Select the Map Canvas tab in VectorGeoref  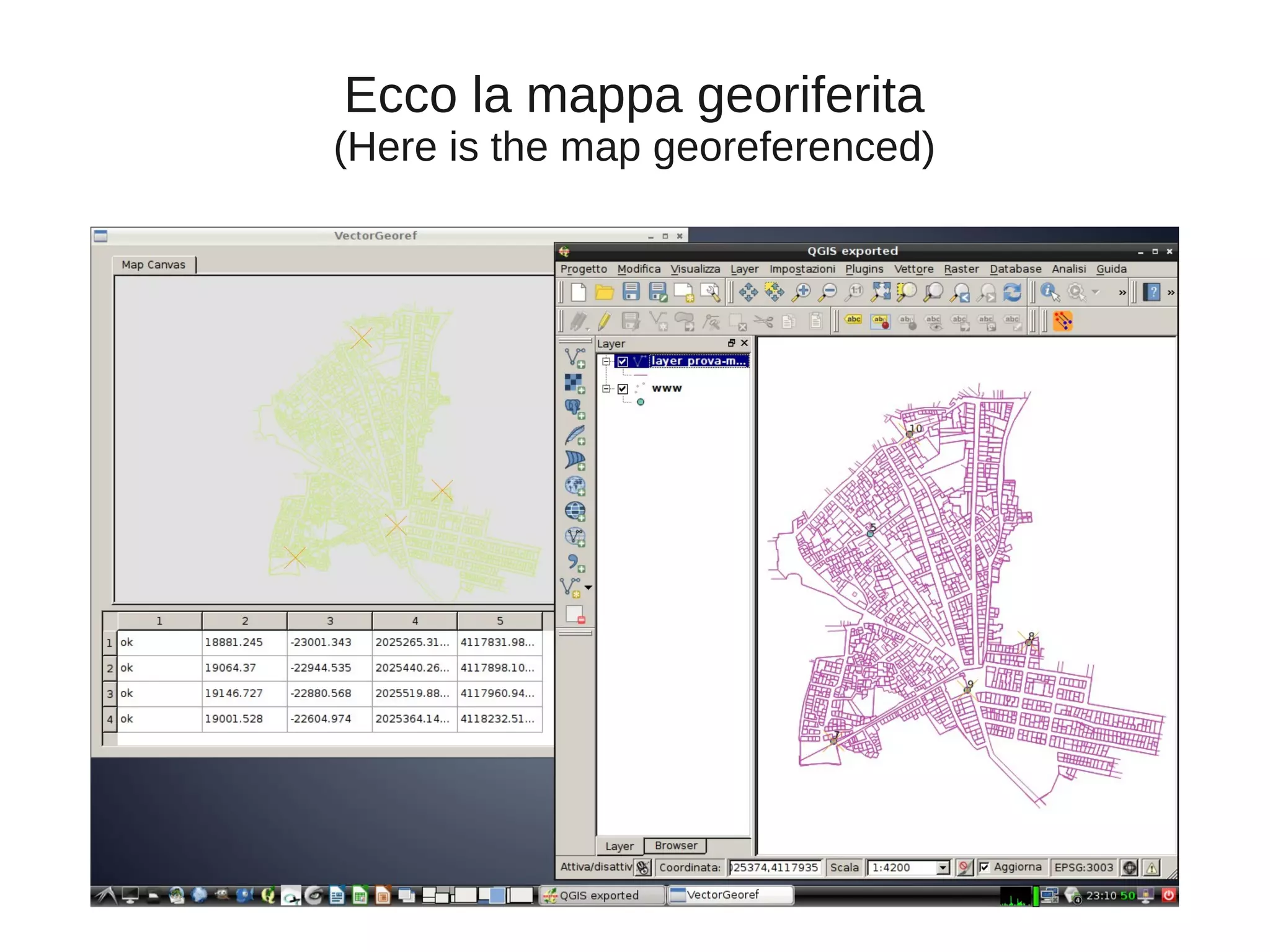coord(153,265)
